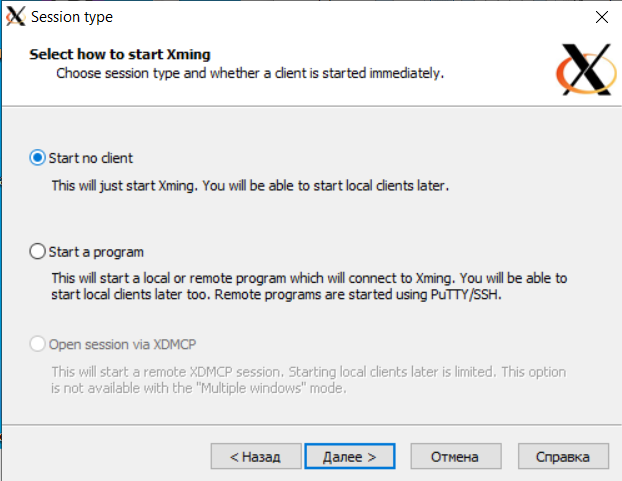Click the description mentioning PuTTY/SSH

coord(309,285)
